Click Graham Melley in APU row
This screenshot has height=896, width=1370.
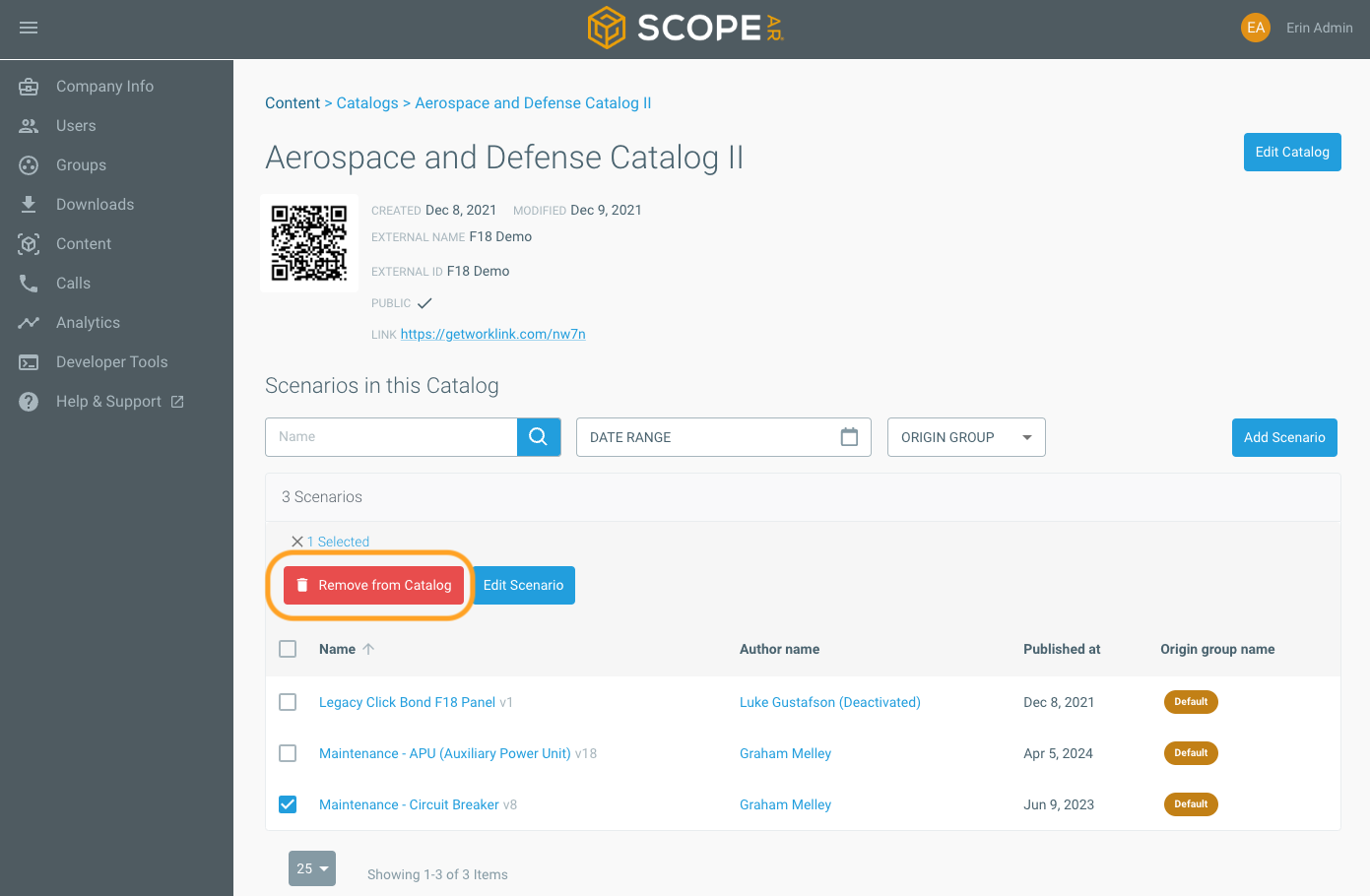click(x=785, y=753)
